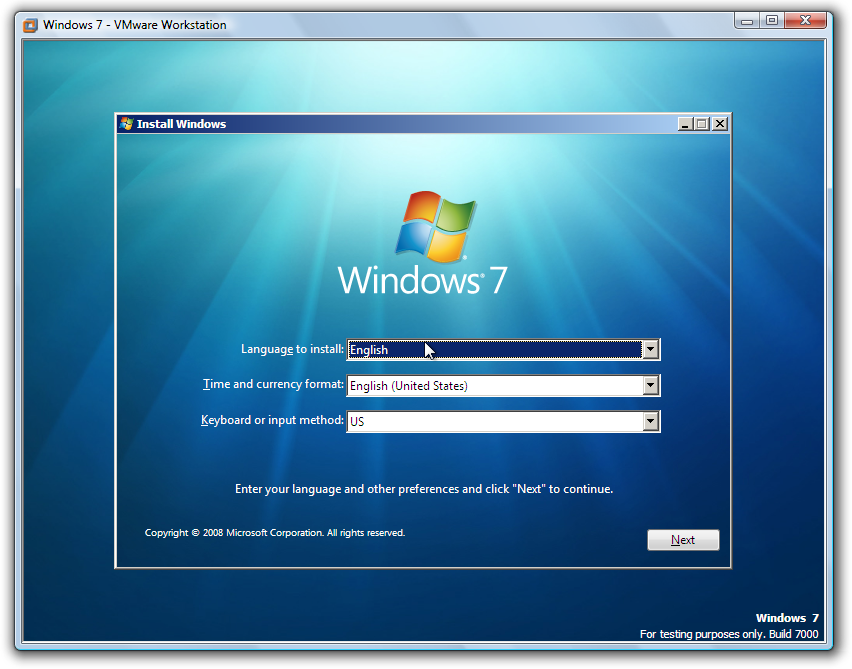
Task: Expand the Language to install dropdown arrow
Action: pyautogui.click(x=651, y=349)
